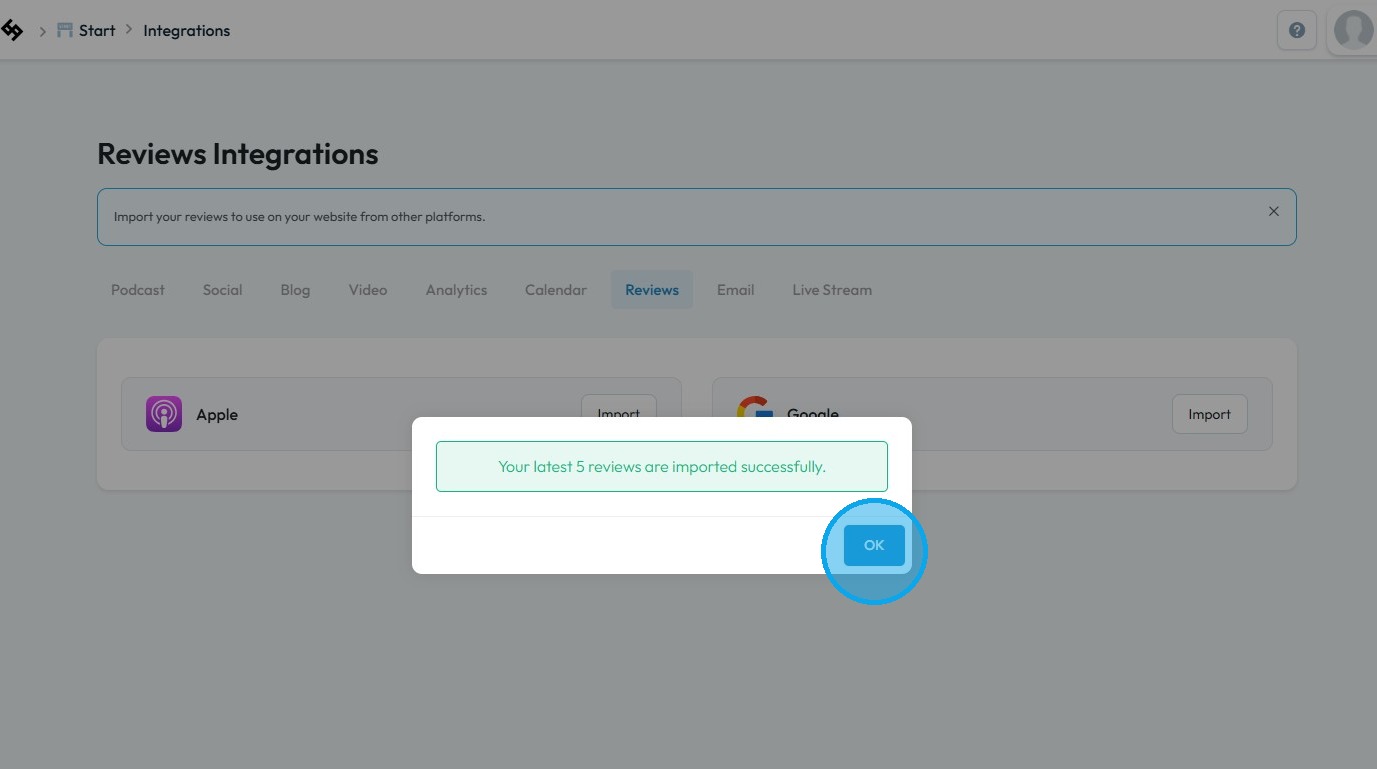Click the Google logo icon

coord(755,407)
